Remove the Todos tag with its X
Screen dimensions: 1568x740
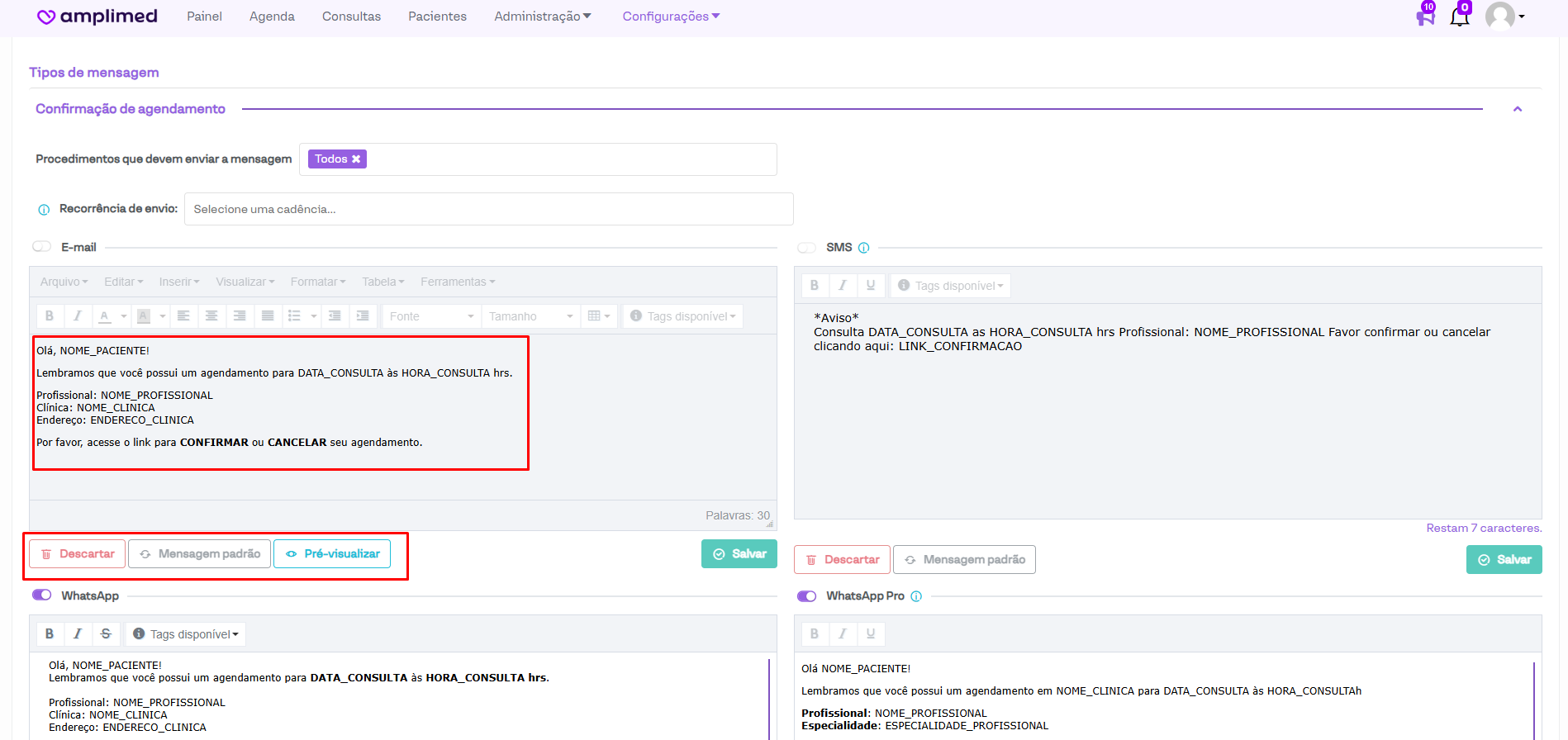[x=356, y=159]
